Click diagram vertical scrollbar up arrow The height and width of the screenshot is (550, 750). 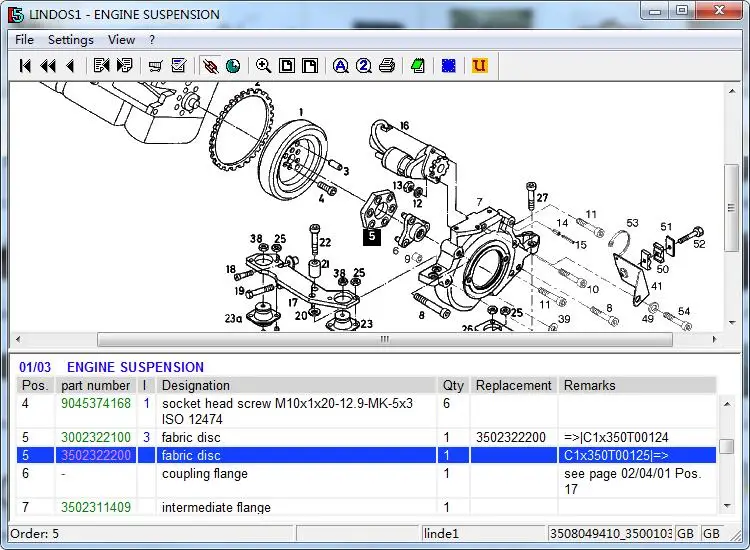coord(732,91)
